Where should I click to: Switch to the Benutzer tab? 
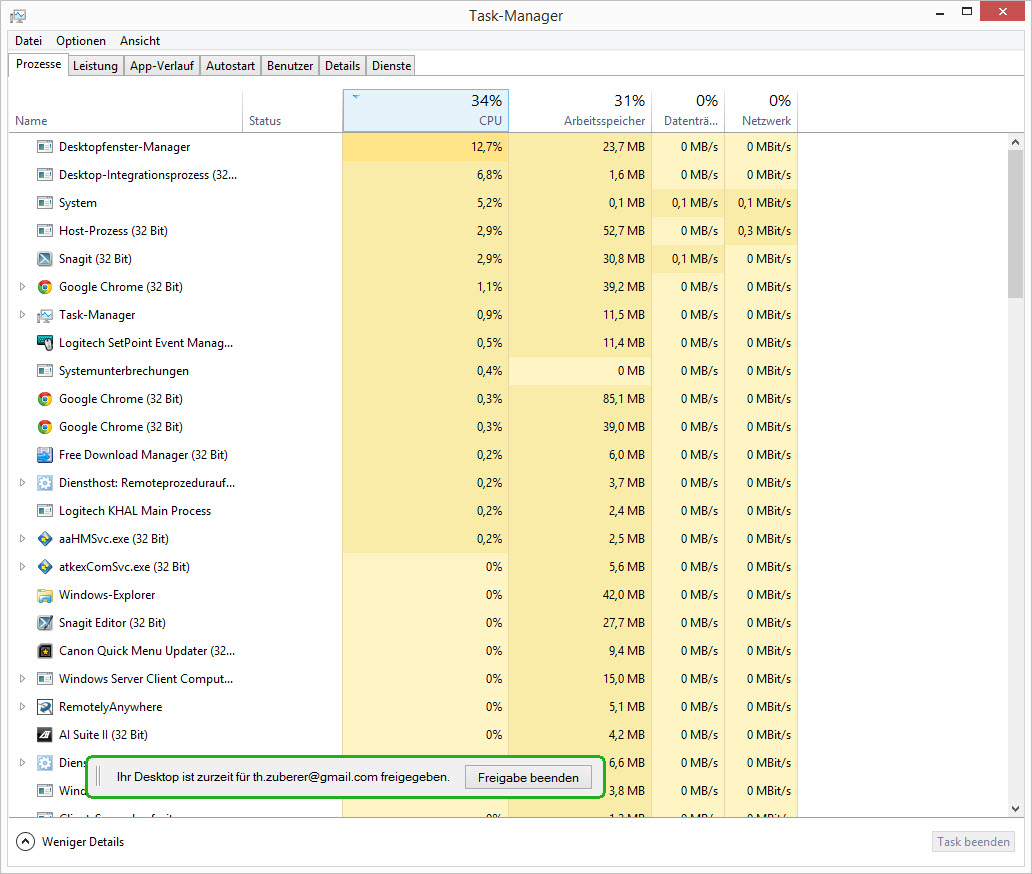click(290, 66)
